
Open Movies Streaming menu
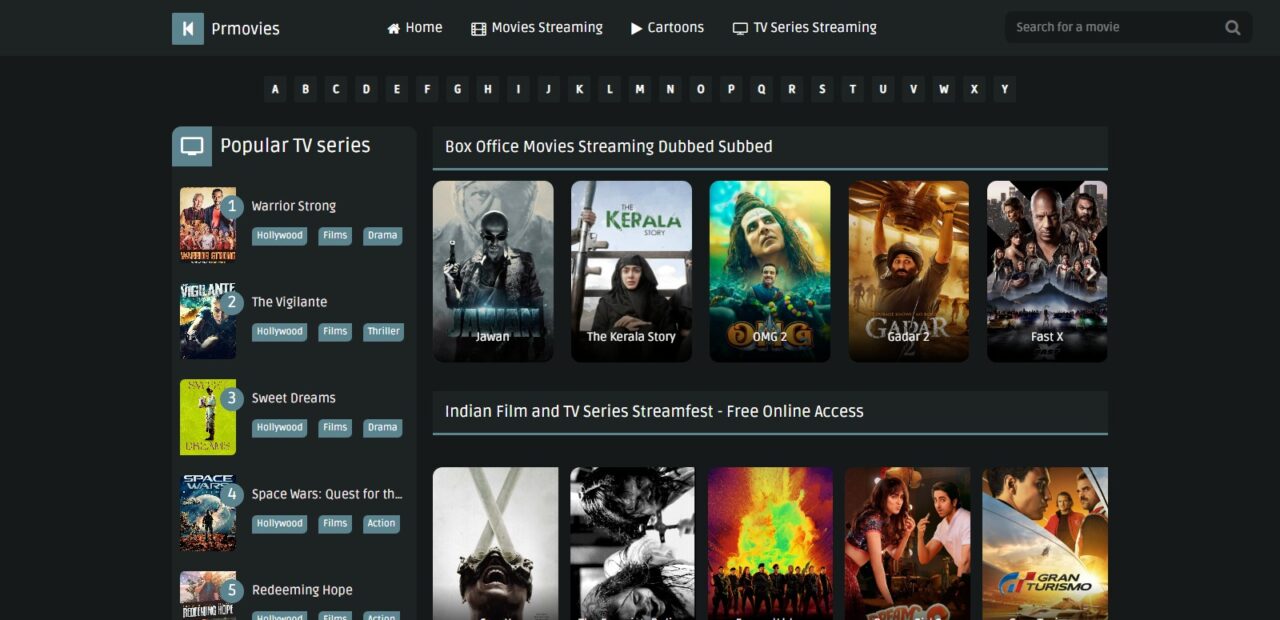pyautogui.click(x=537, y=28)
